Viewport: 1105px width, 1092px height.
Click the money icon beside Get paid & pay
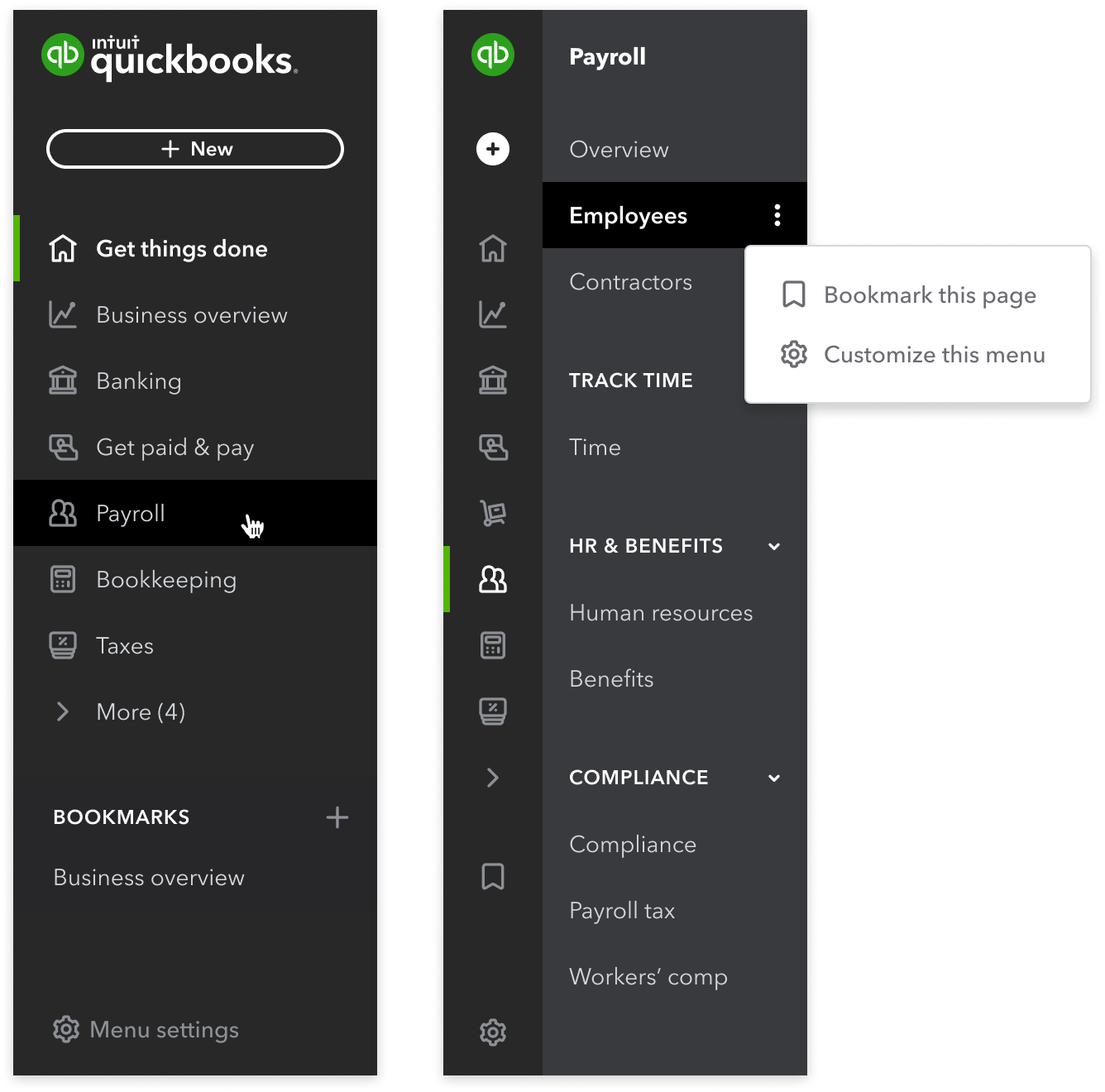[63, 447]
